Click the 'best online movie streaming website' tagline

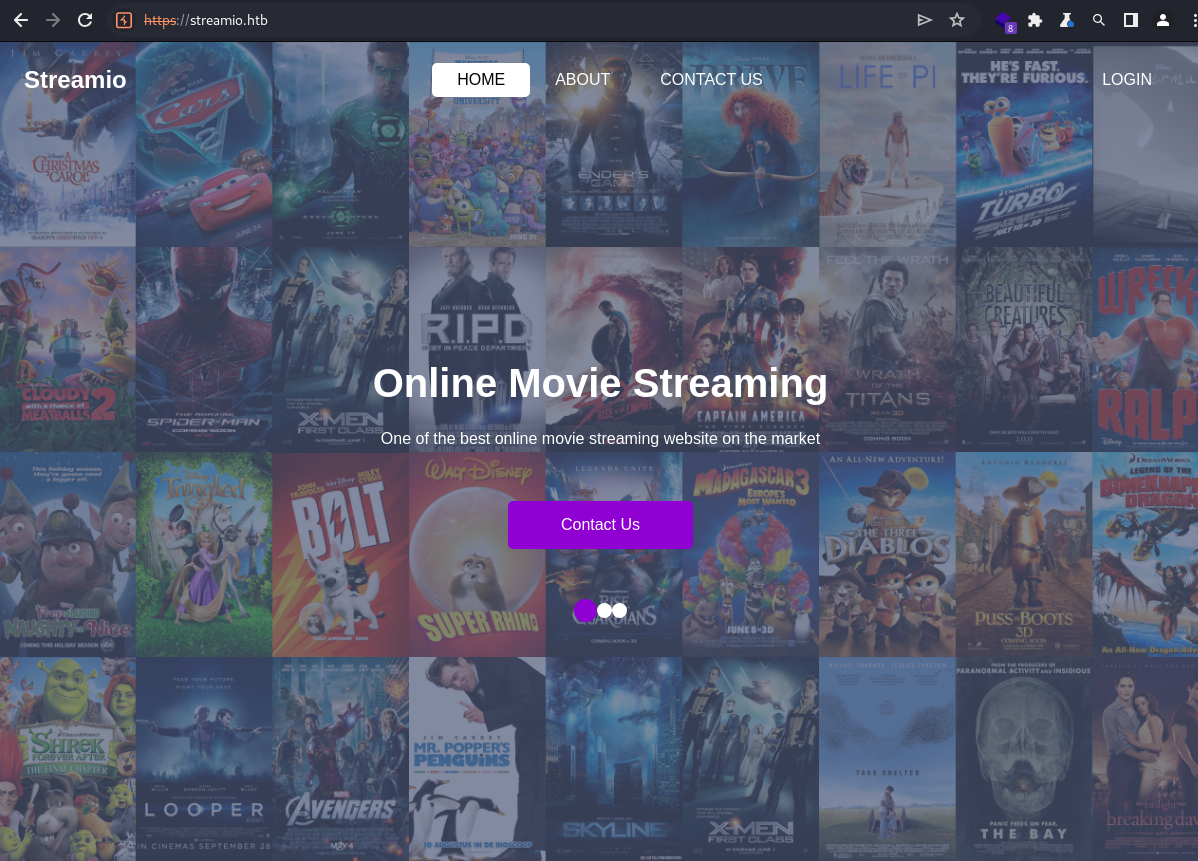click(x=600, y=439)
